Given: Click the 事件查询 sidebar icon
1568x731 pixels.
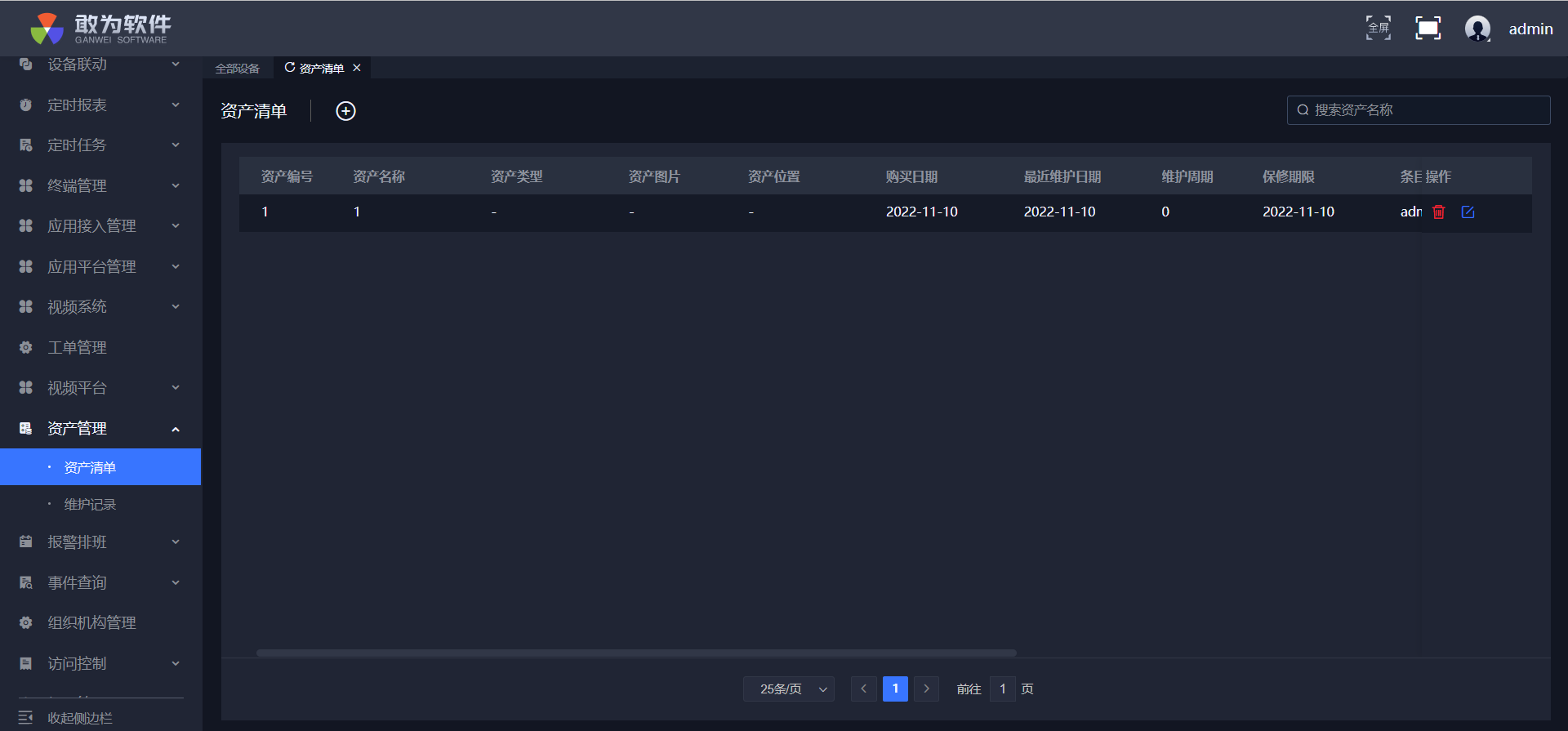Looking at the screenshot, I should coord(25,582).
